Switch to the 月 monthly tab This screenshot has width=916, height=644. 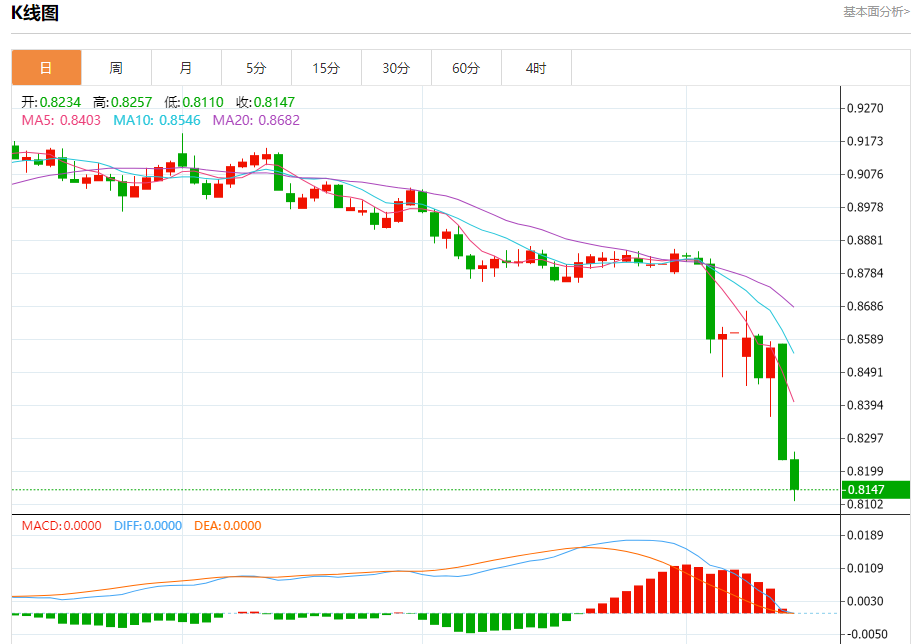tap(186, 68)
